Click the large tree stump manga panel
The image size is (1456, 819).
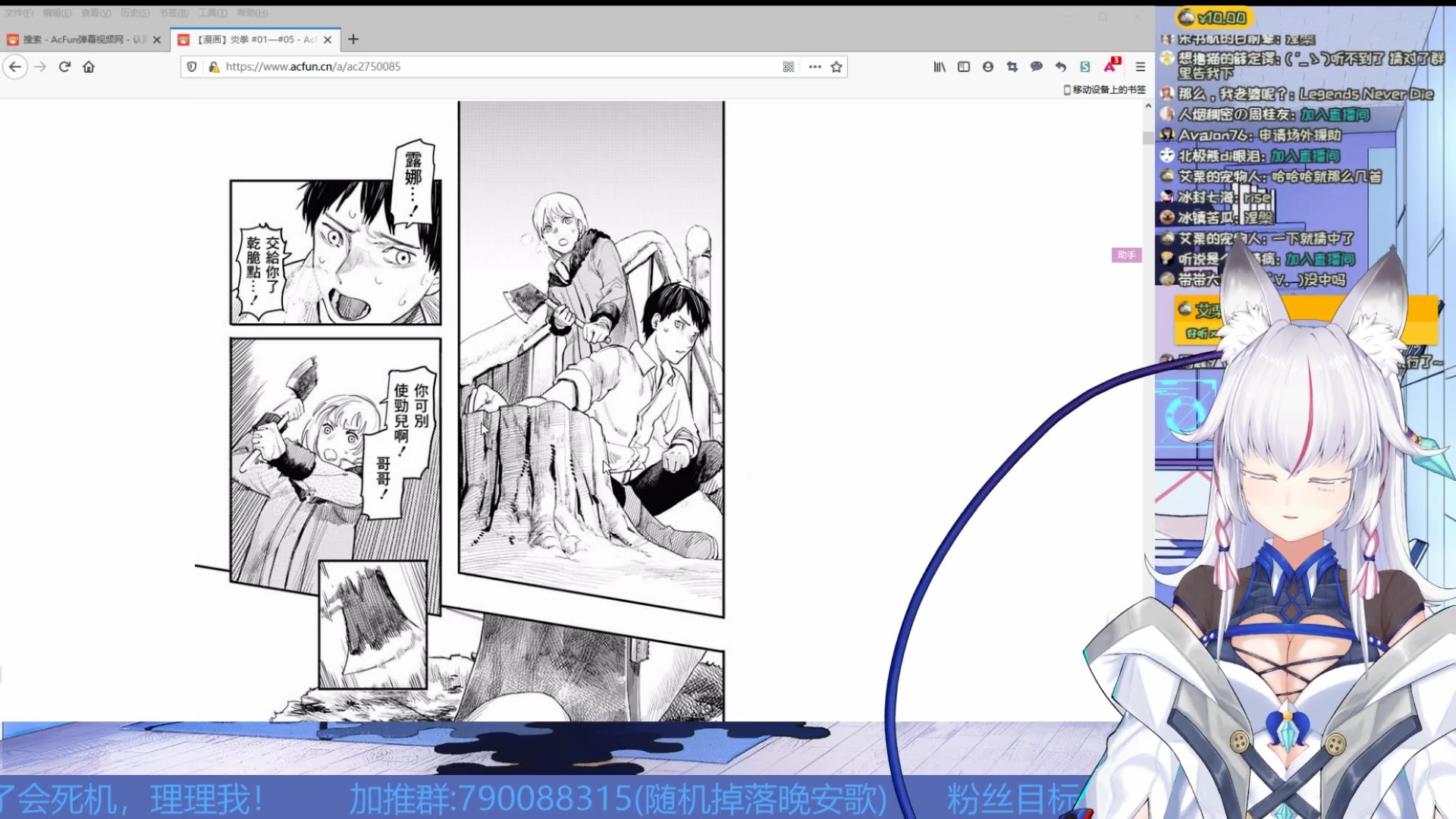591,358
